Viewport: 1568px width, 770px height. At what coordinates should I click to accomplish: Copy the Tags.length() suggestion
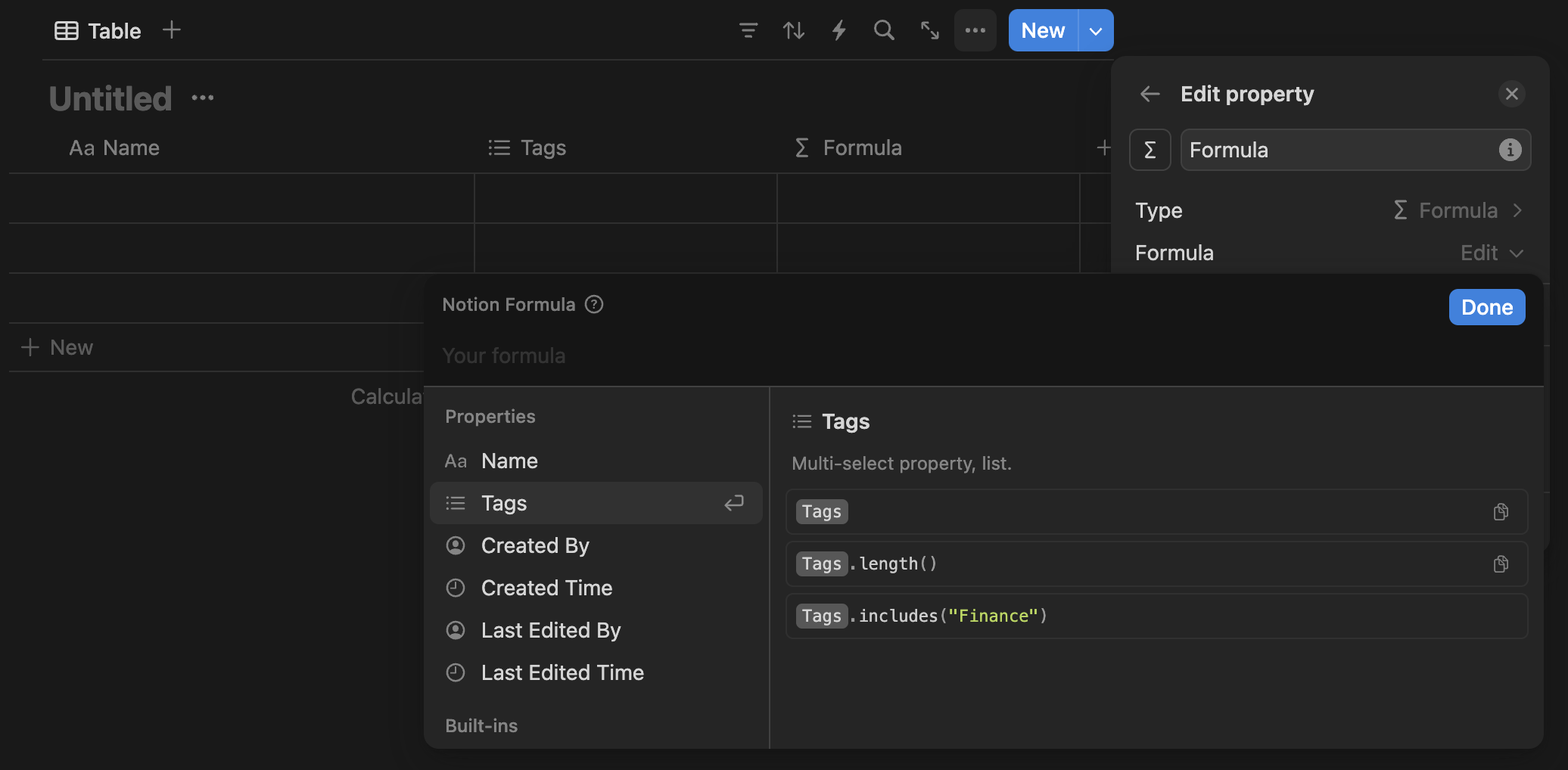click(x=1501, y=564)
